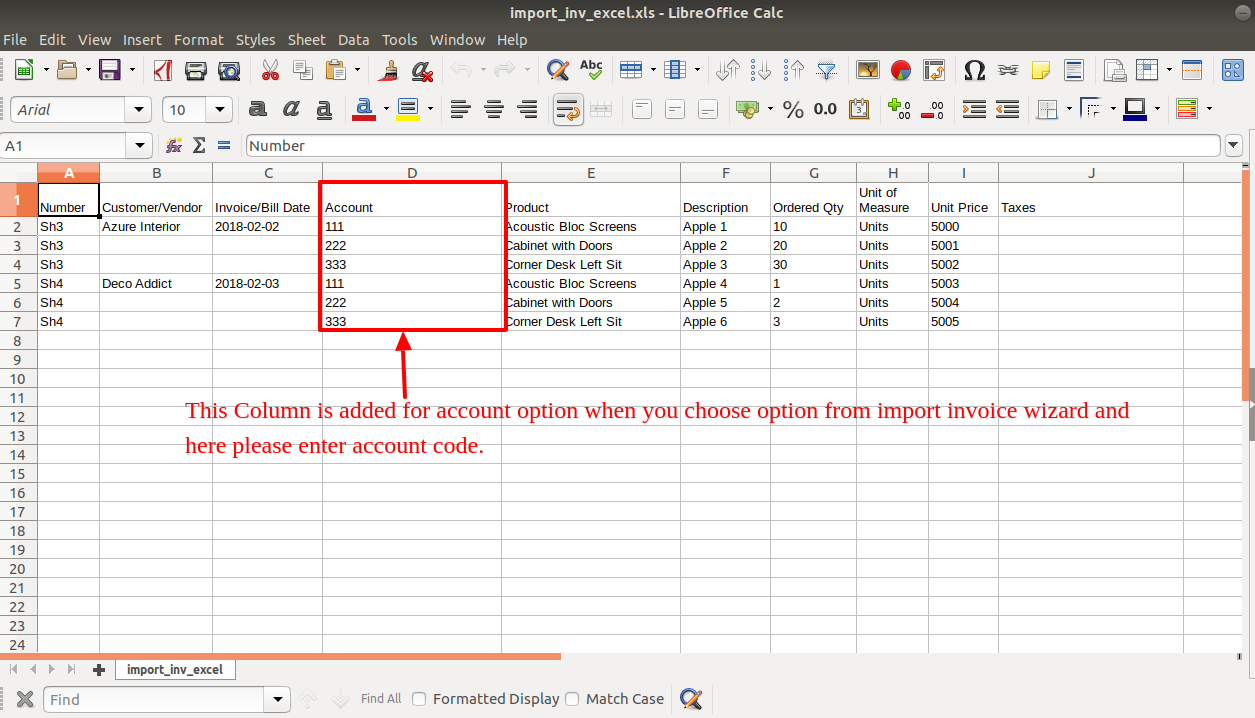This screenshot has width=1255, height=718.
Task: Open Find & Replace from toolbar
Action: click(x=558, y=70)
